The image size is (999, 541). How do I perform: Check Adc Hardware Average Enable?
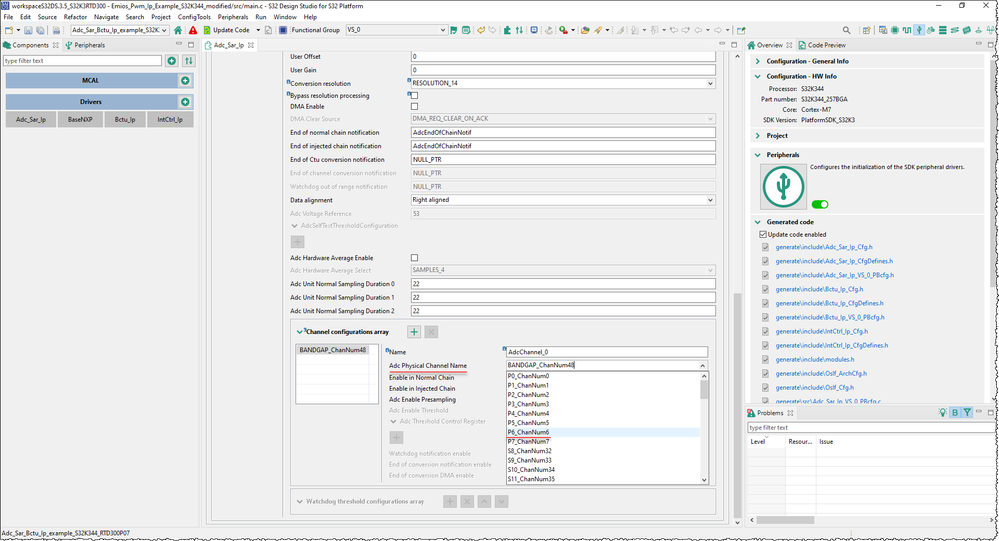415,258
